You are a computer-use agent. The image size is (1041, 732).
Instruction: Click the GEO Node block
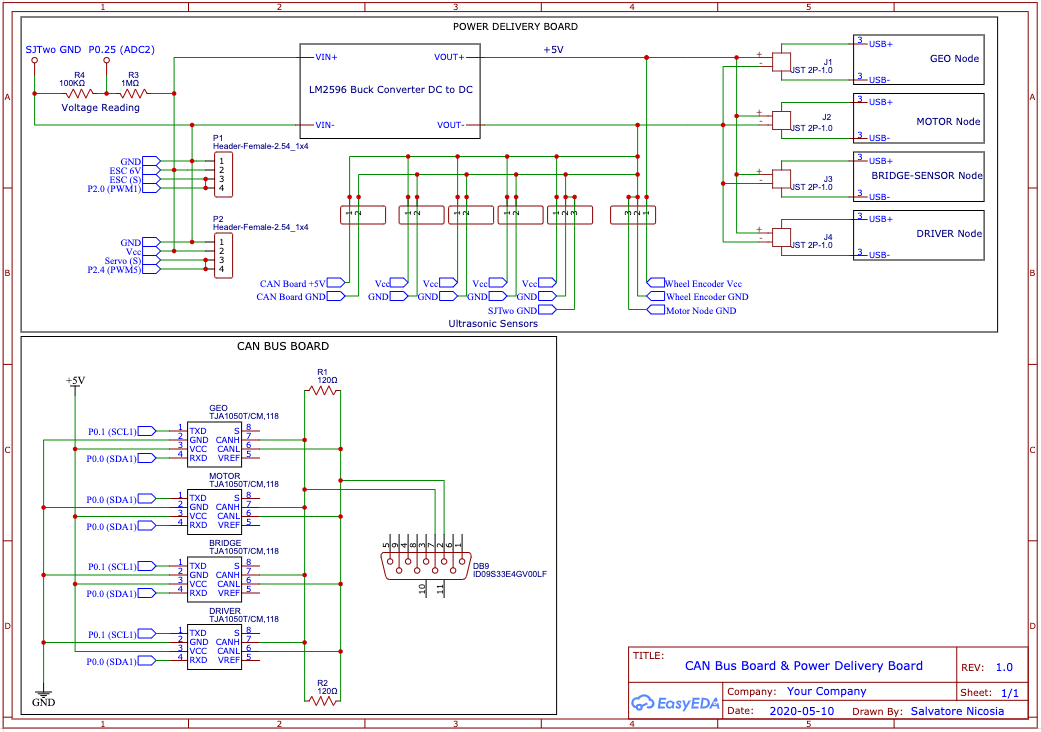pyautogui.click(x=918, y=60)
